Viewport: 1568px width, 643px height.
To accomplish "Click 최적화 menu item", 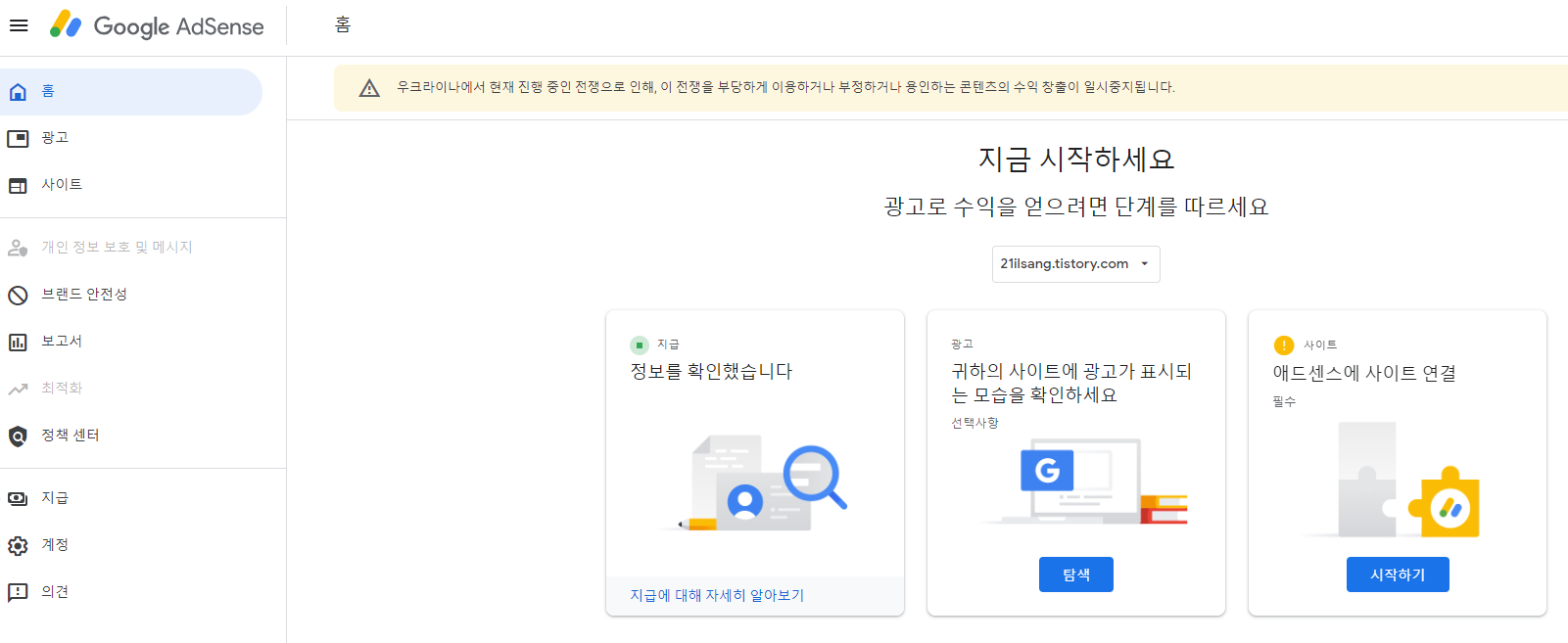I will click(131, 389).
